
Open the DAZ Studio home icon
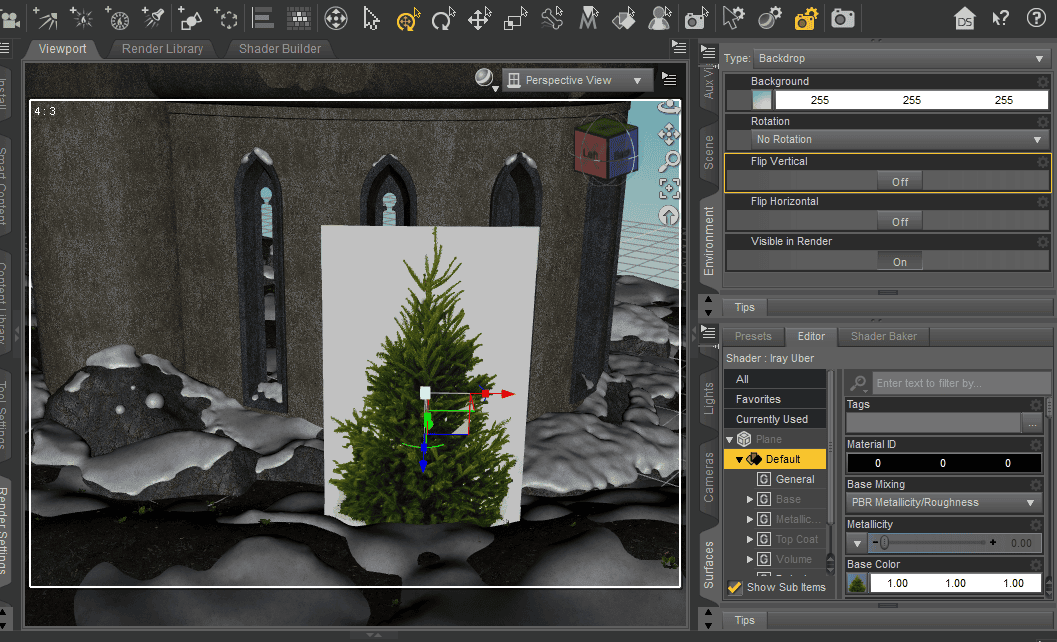964,18
